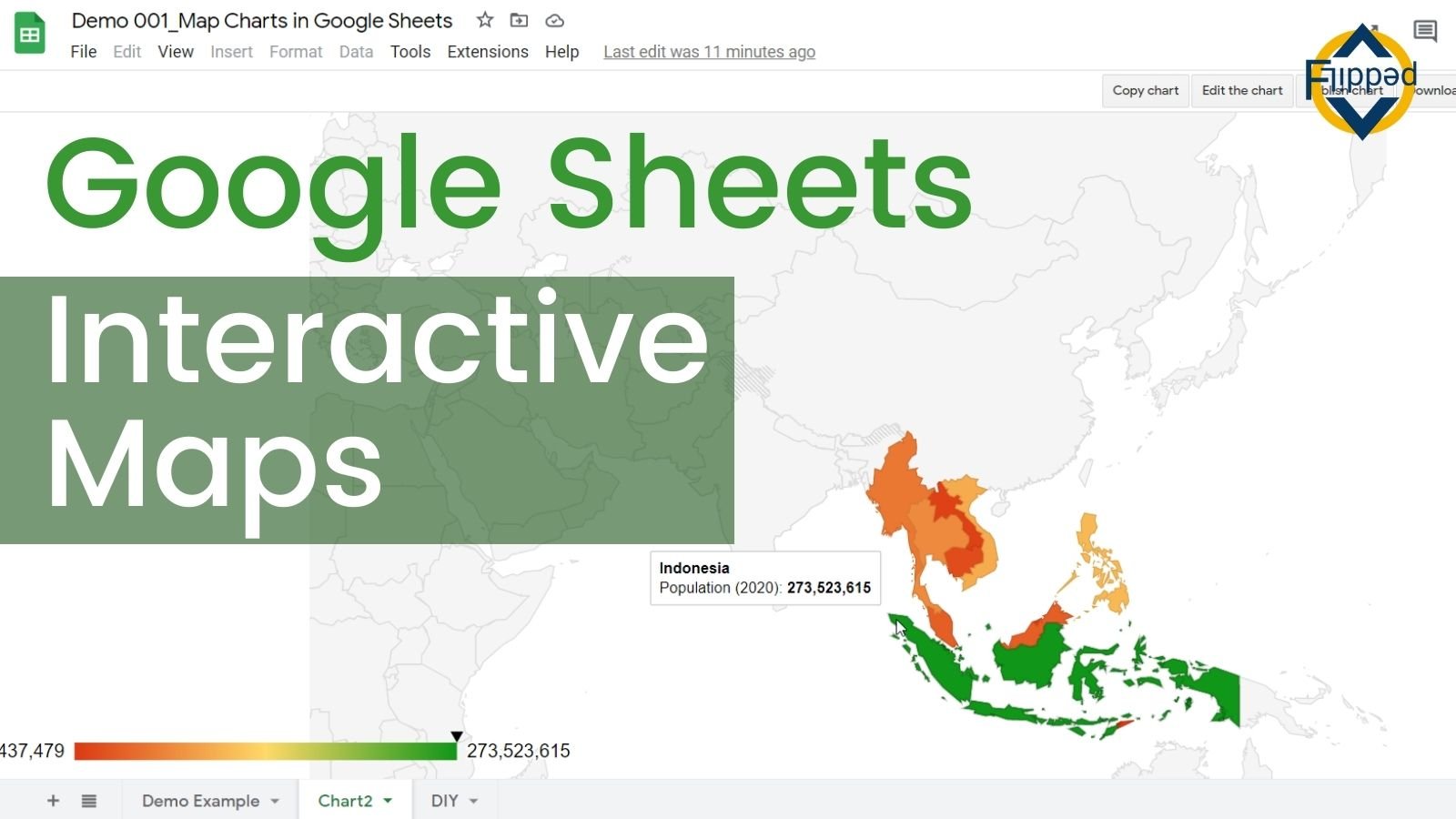Star the document with the star icon
This screenshot has width=1456, height=819.
485,20
